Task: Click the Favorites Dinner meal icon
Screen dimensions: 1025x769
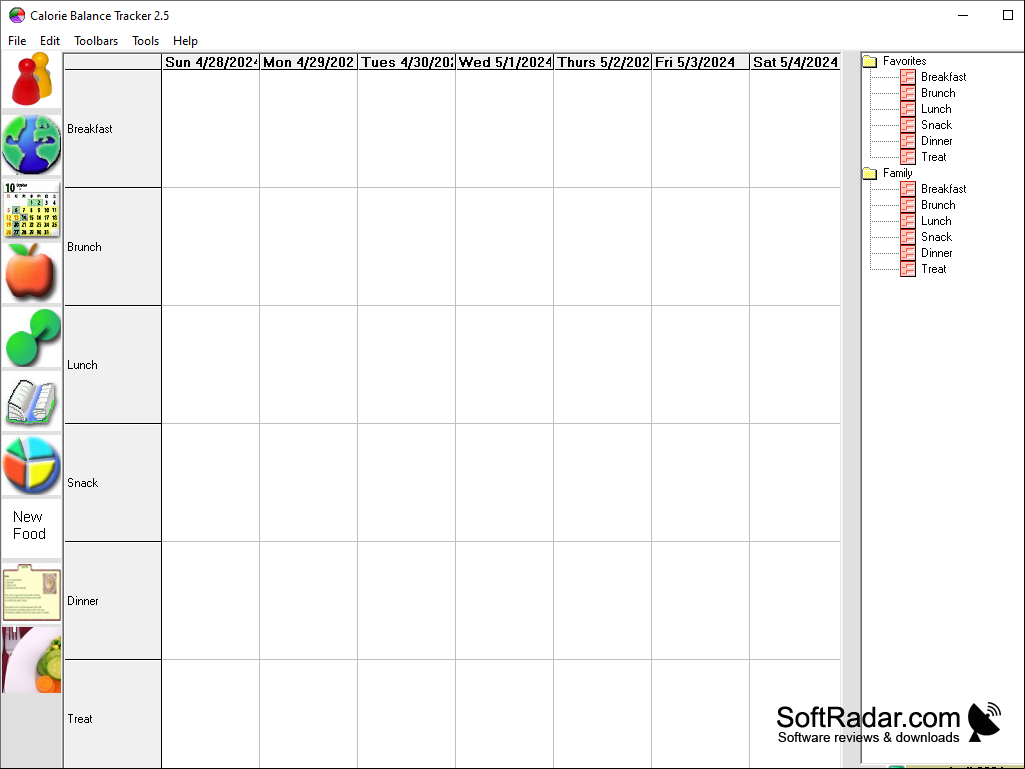Action: [907, 141]
